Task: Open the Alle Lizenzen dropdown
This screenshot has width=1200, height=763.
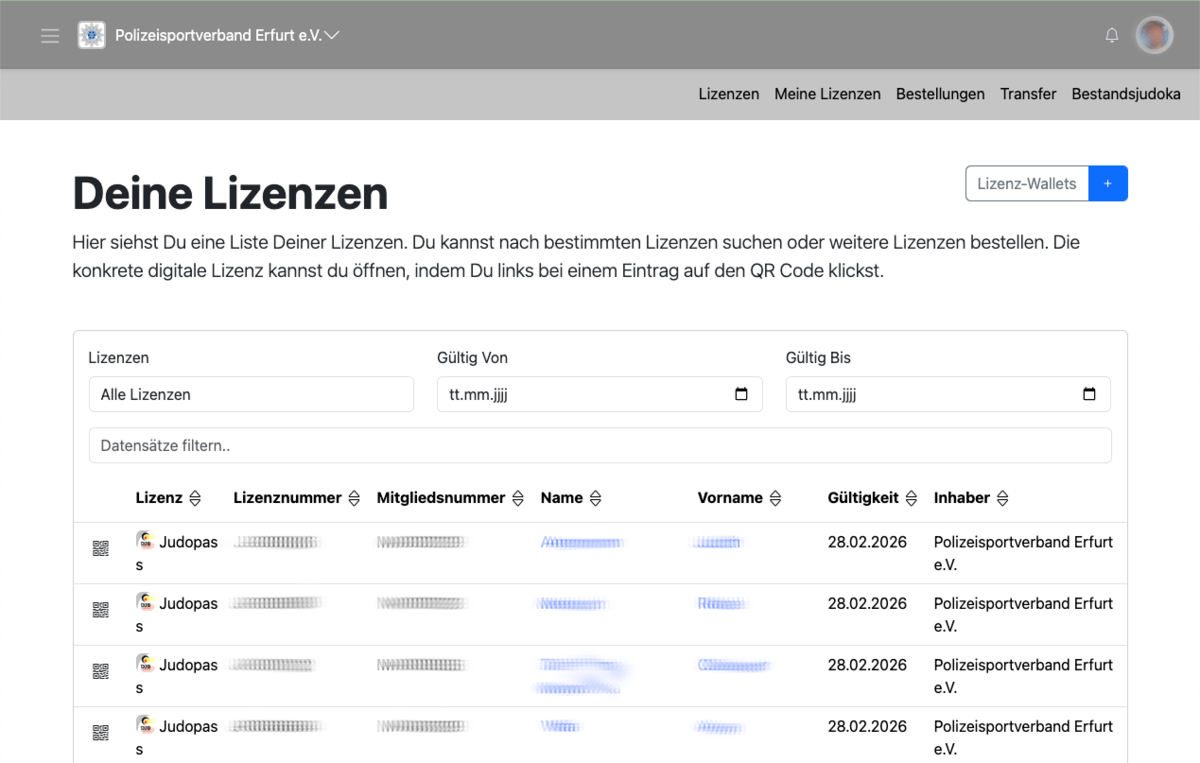Action: [x=251, y=394]
